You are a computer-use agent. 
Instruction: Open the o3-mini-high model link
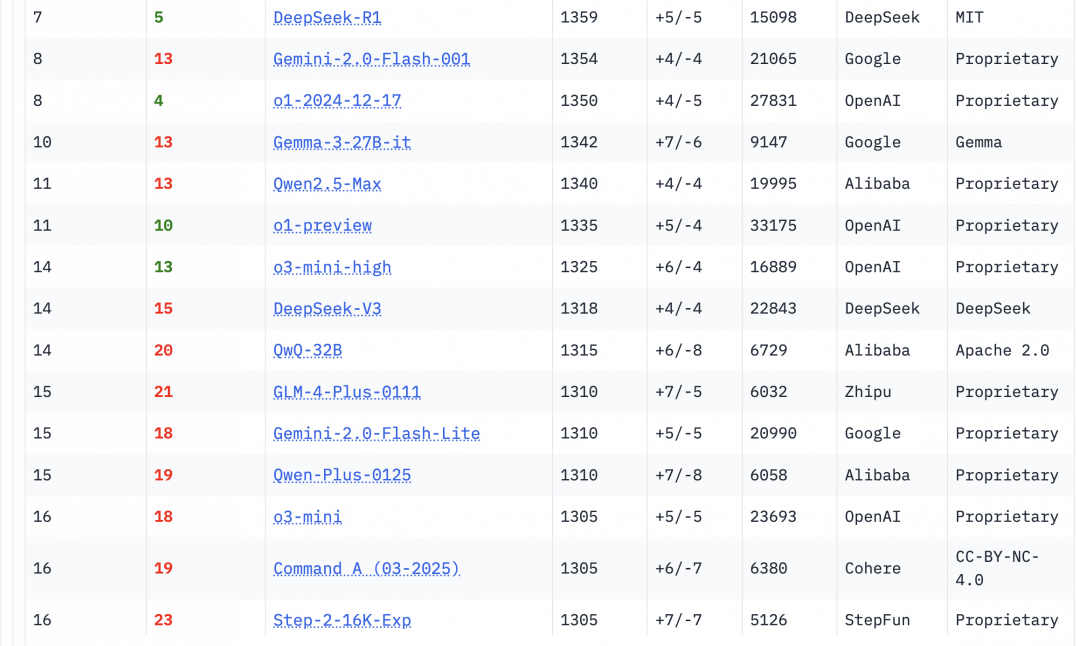pos(332,267)
